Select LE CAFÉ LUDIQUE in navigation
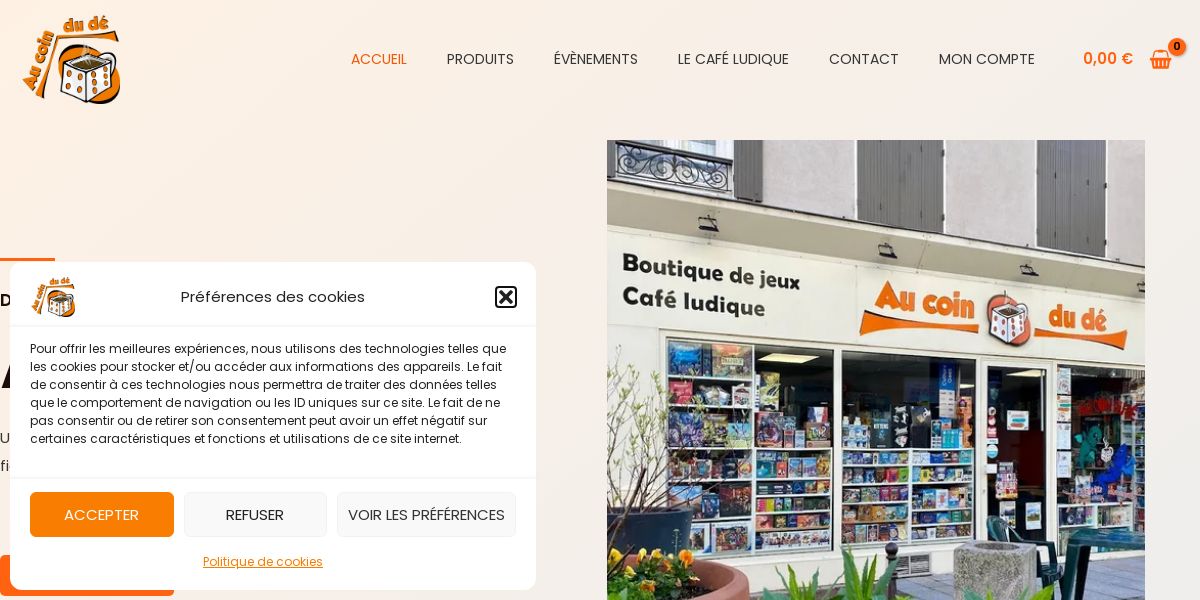The height and width of the screenshot is (600, 1200). click(x=733, y=59)
